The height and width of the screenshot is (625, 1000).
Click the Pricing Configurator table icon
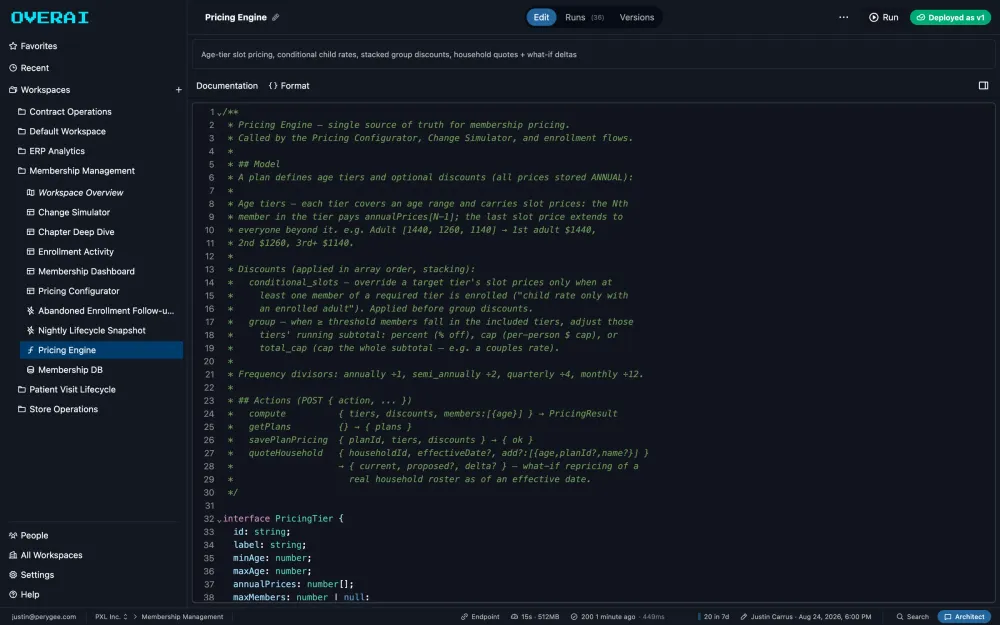(x=30, y=291)
